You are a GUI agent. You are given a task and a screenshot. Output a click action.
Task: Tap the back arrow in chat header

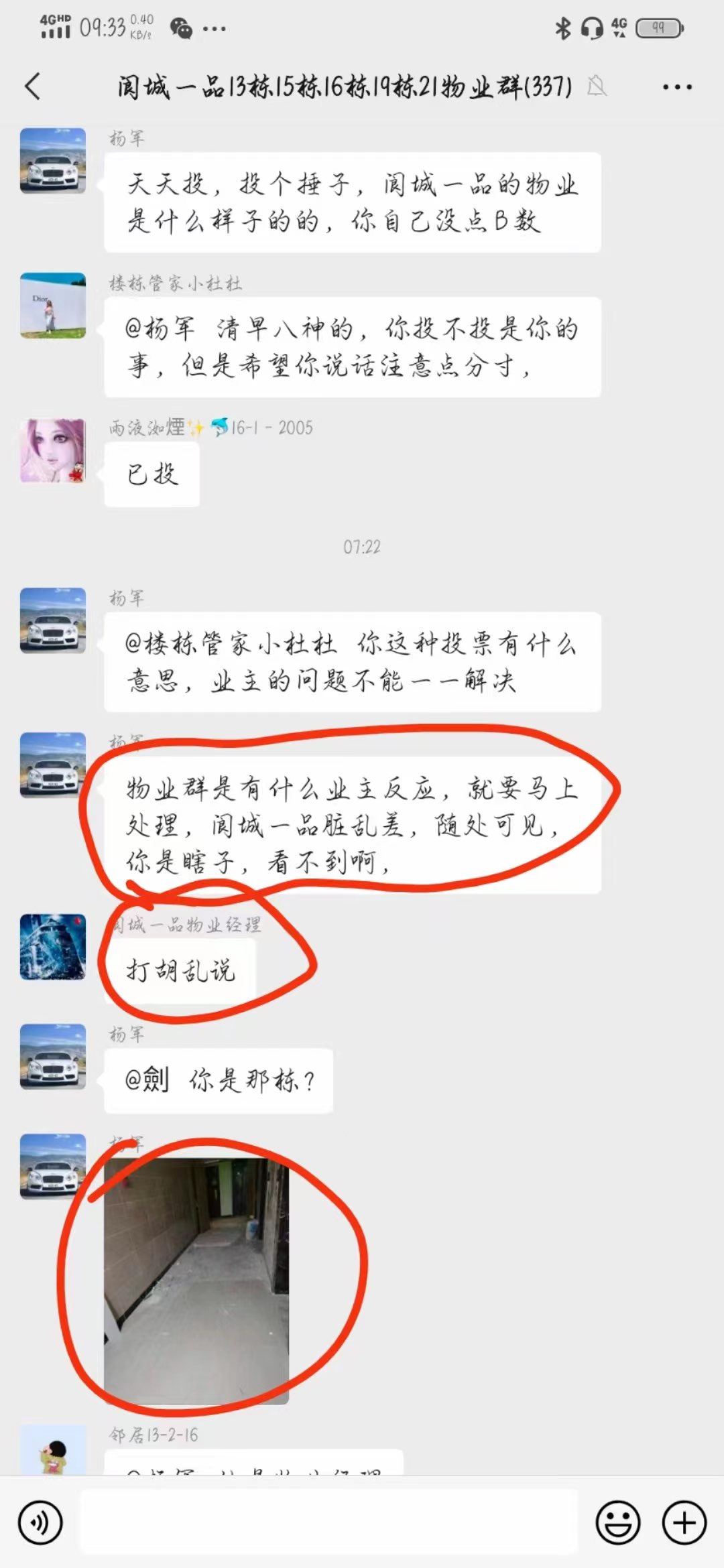pyautogui.click(x=32, y=86)
